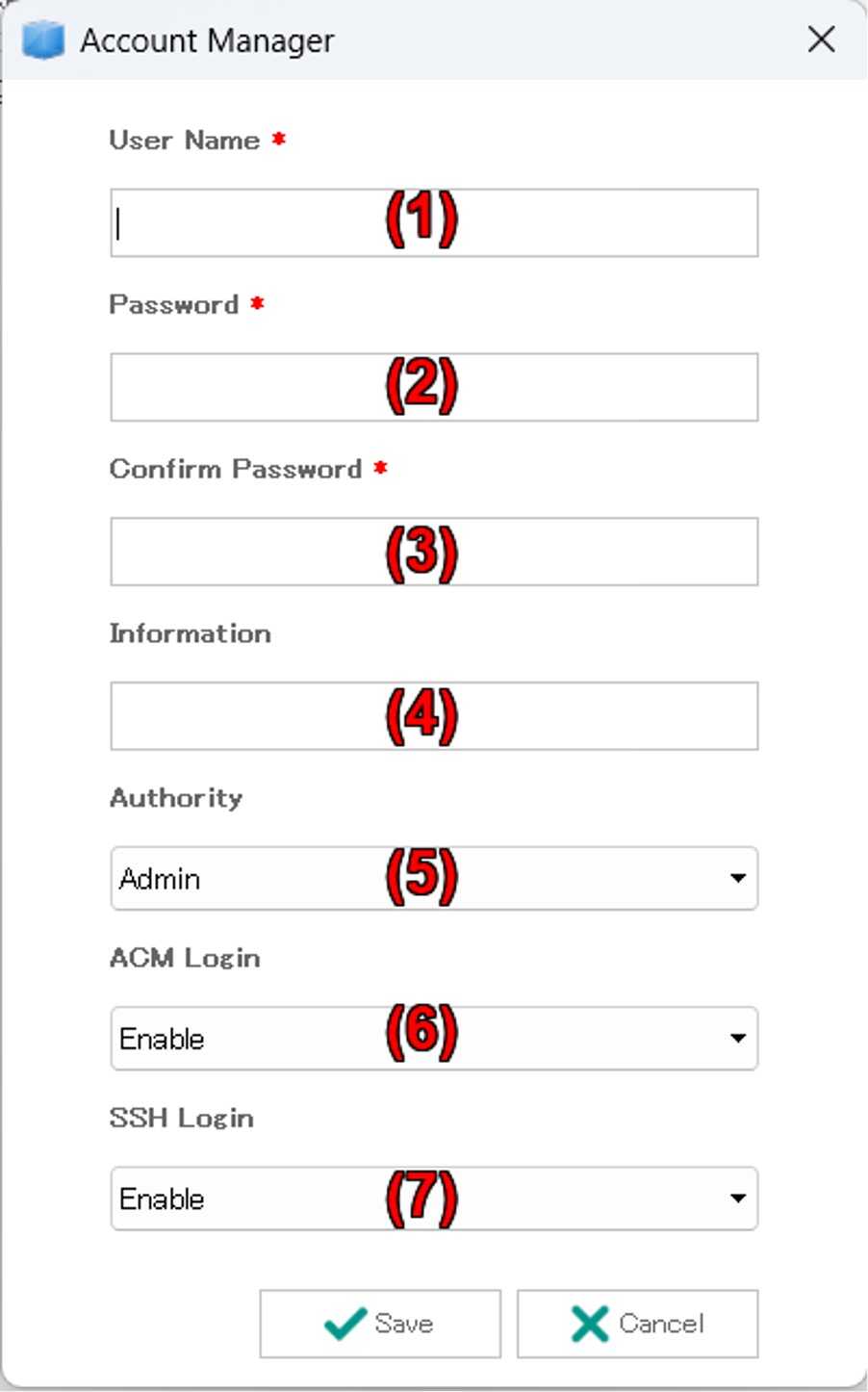868x1392 pixels.
Task: Select the Confirm Password text box
Action: (x=241, y=550)
